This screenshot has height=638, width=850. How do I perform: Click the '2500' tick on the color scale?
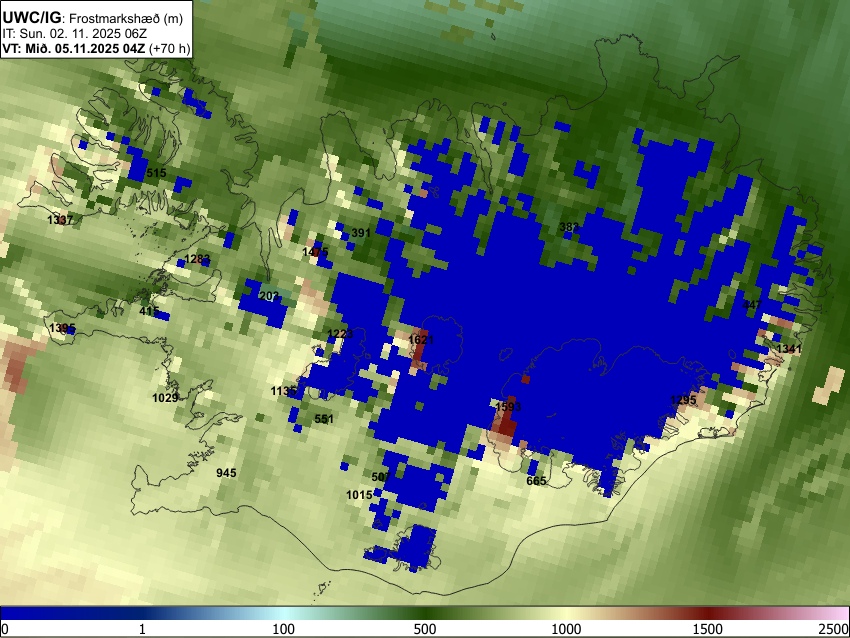(x=835, y=629)
